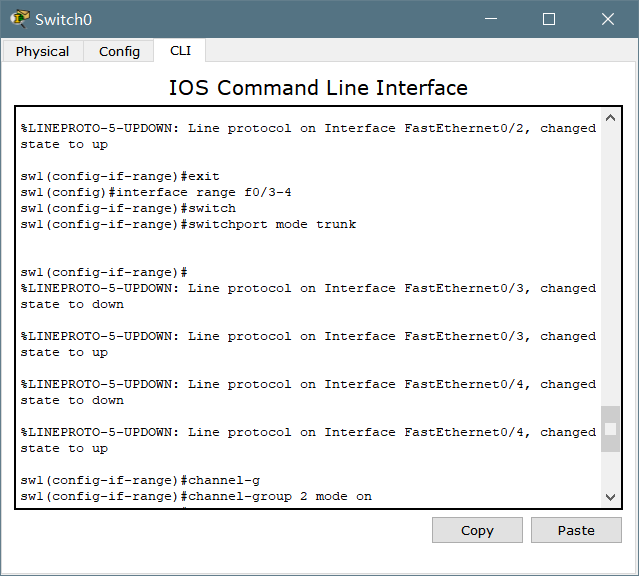
Task: Click the 'switchport mode trunk' command line
Action: [x=188, y=224]
